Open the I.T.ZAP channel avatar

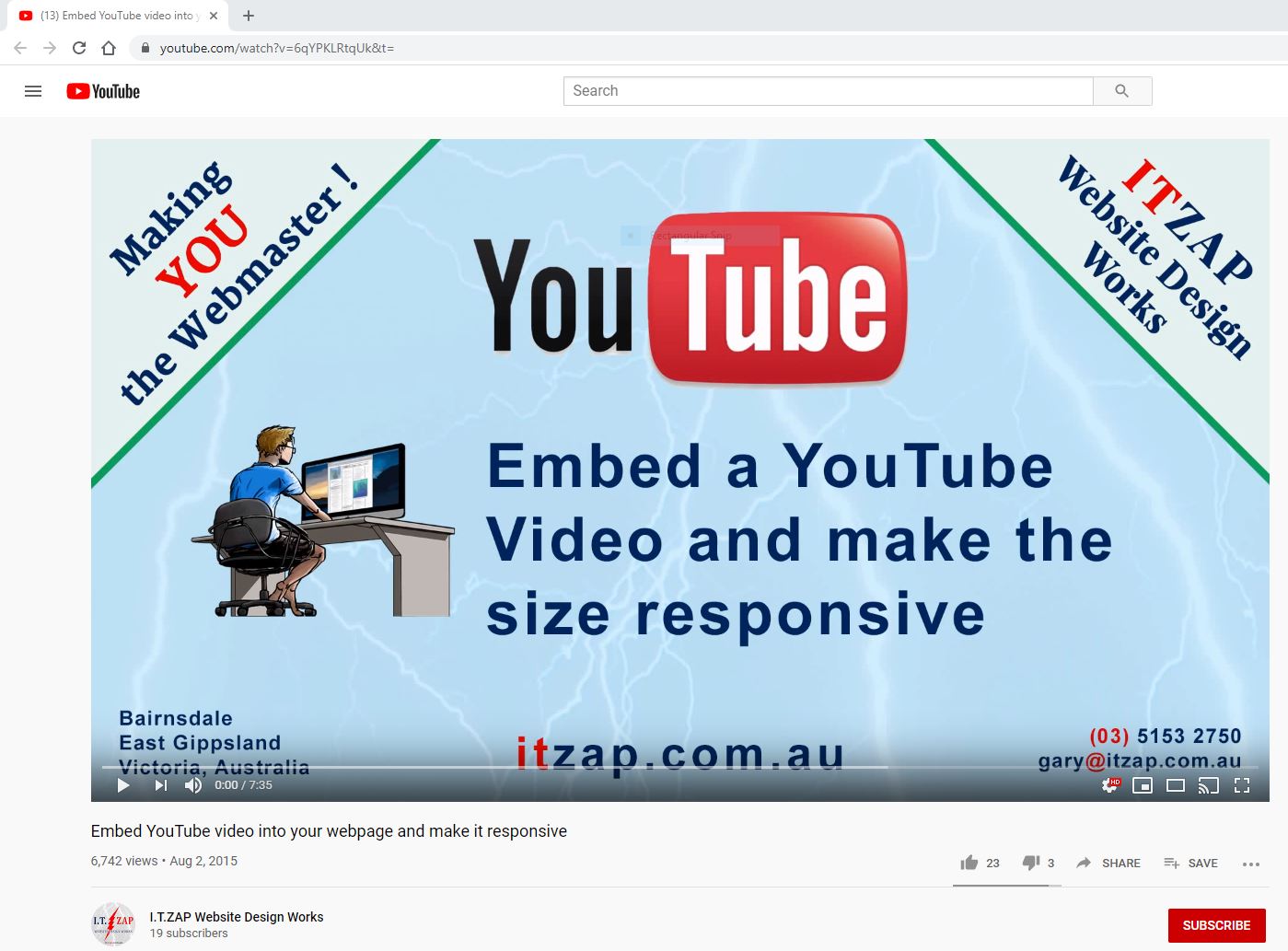pos(113,924)
